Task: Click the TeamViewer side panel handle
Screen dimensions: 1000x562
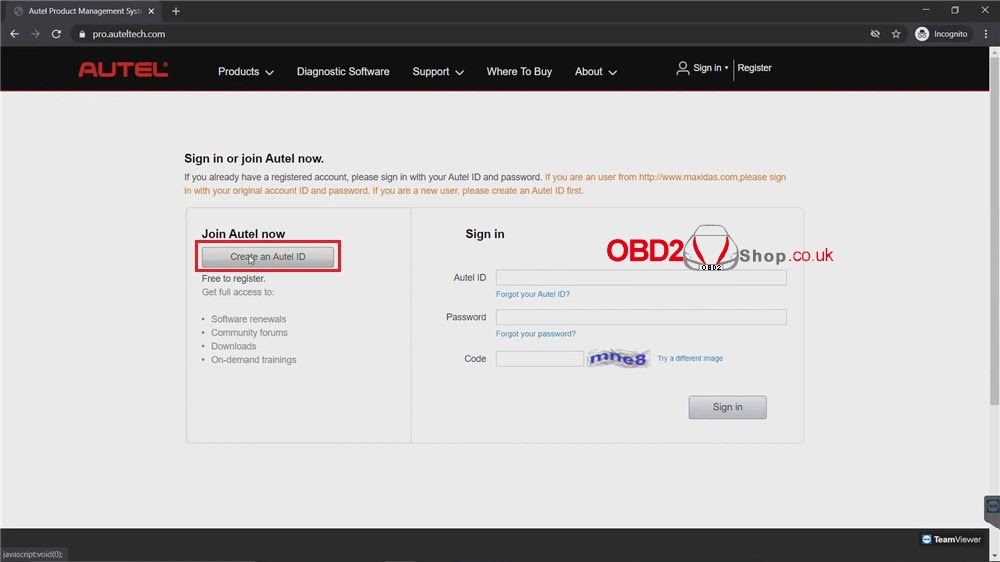Action: (x=992, y=510)
